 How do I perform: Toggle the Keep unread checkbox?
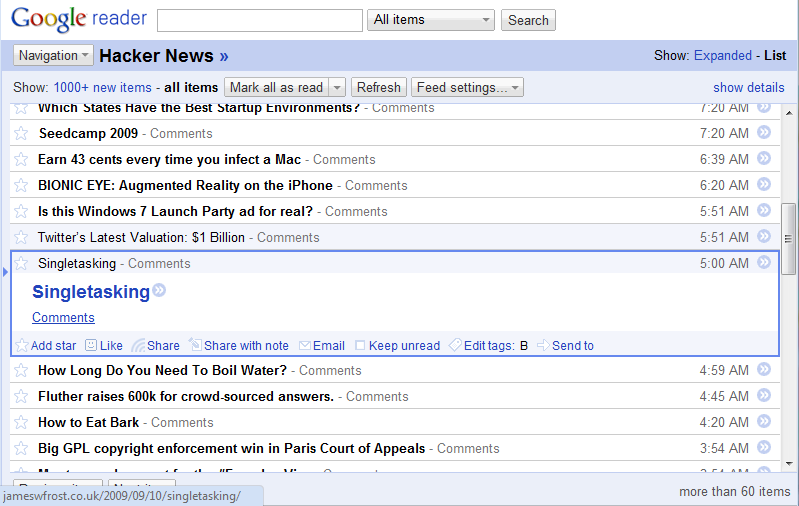pyautogui.click(x=361, y=346)
